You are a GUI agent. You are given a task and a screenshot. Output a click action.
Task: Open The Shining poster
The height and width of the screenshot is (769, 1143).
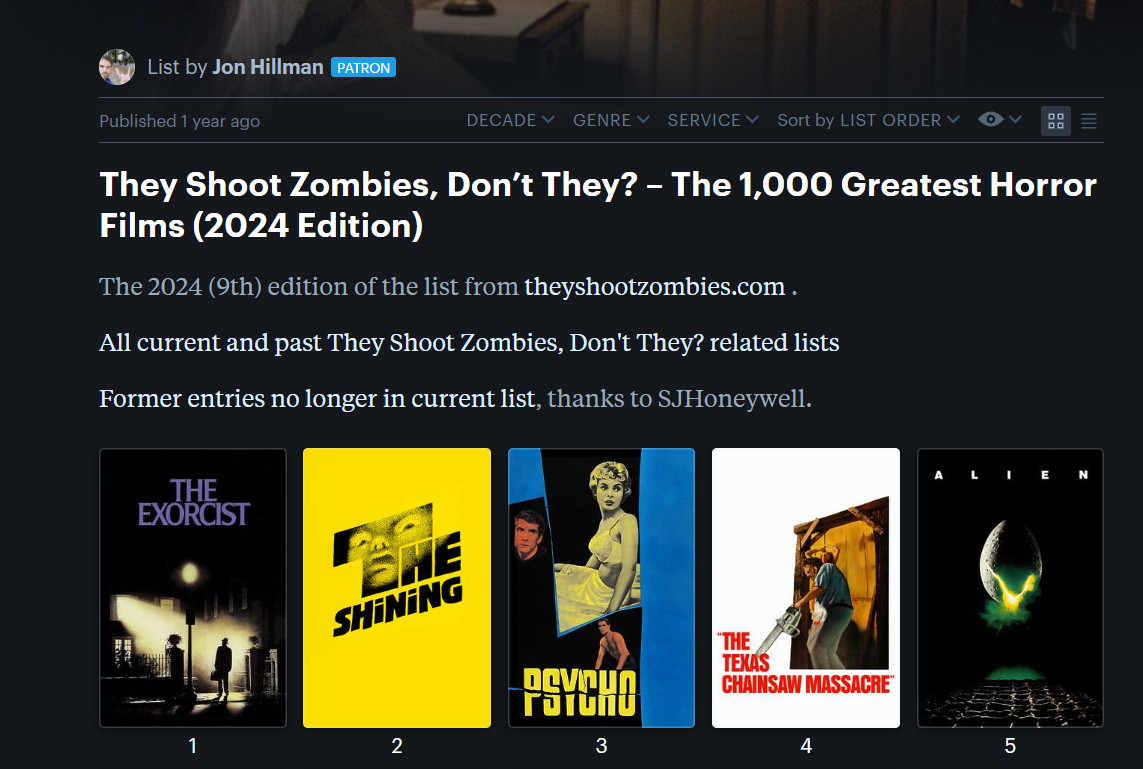[397, 588]
